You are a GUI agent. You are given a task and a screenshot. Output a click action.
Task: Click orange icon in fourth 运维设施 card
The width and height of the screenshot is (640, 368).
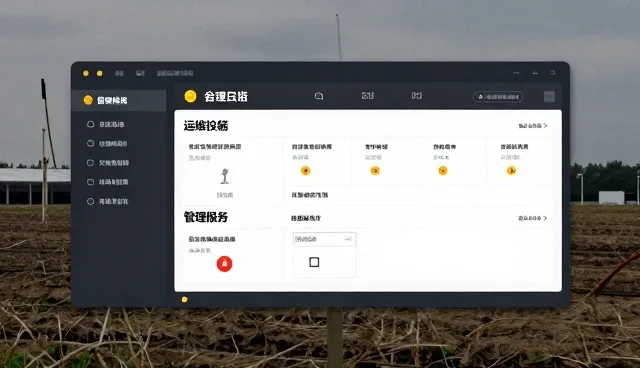[443, 171]
